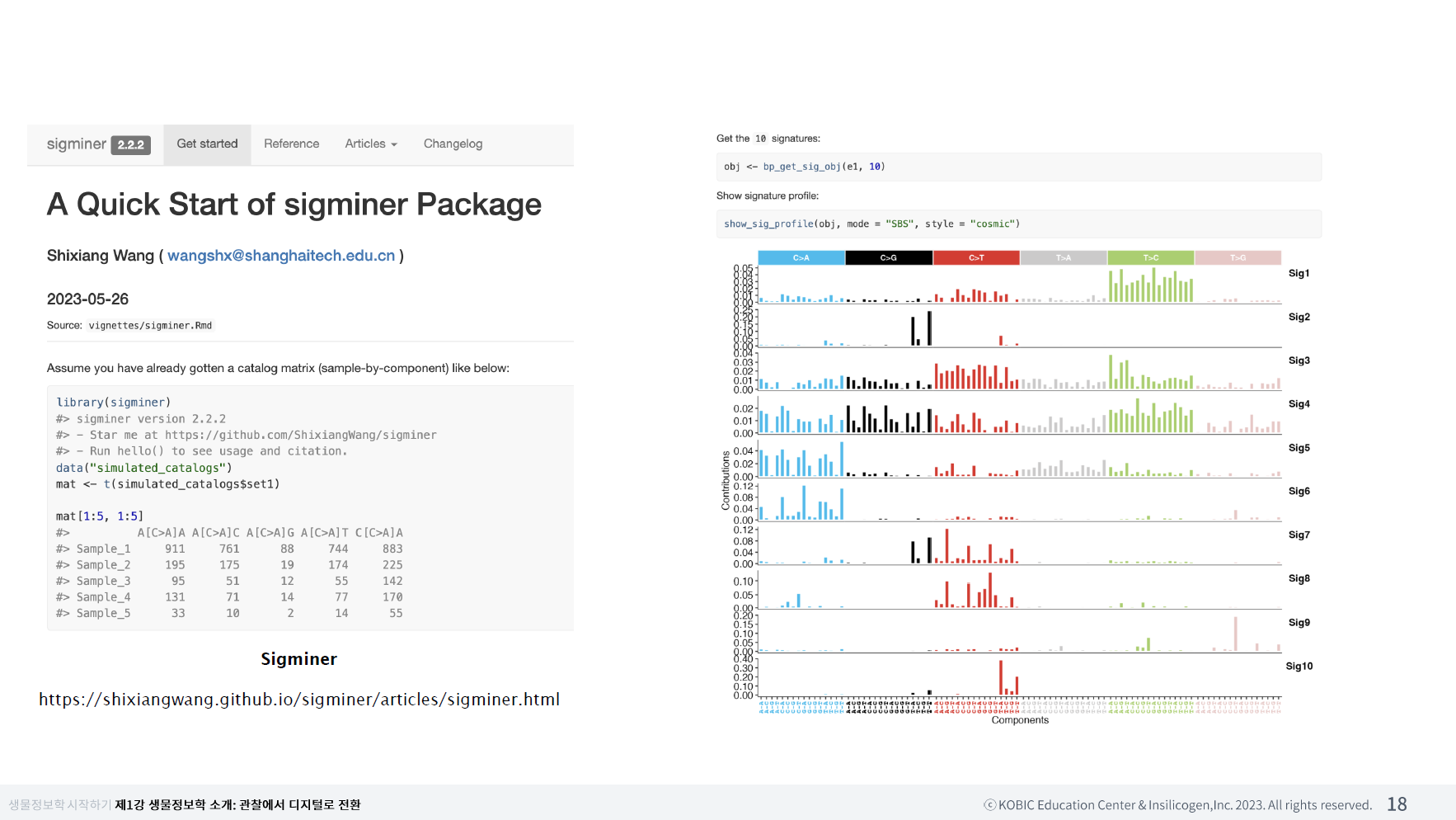Image resolution: width=1456 pixels, height=820 pixels.
Task: Click the library(sigminer) code line
Action: [114, 403]
